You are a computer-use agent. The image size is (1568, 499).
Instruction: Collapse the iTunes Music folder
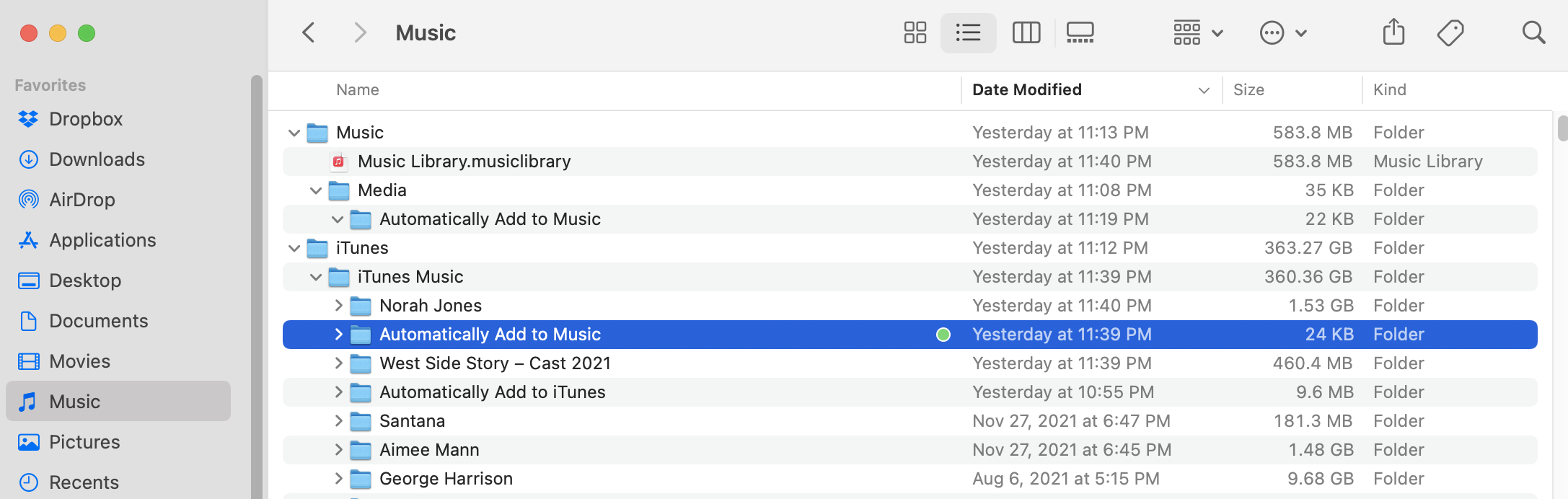(x=316, y=277)
